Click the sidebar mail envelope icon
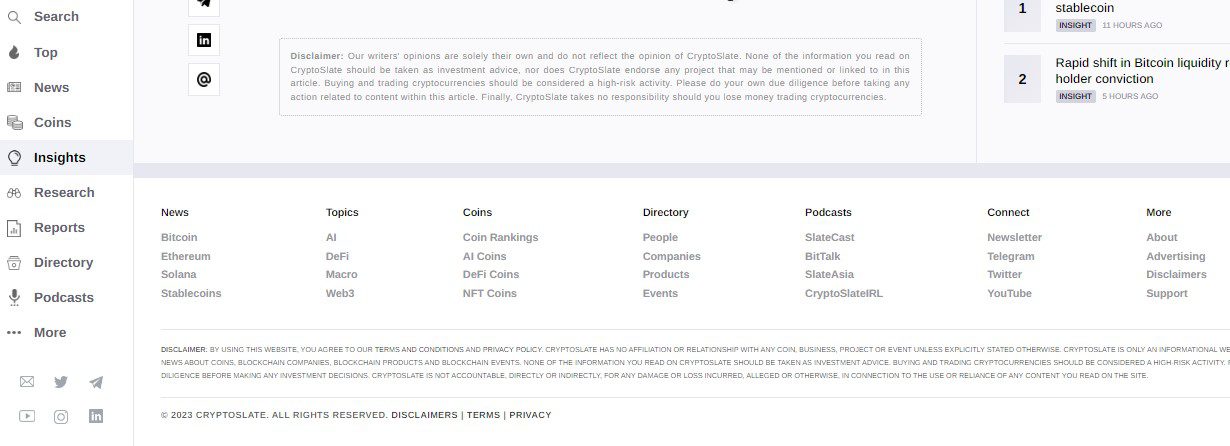The width and height of the screenshot is (1230, 446). [x=27, y=382]
